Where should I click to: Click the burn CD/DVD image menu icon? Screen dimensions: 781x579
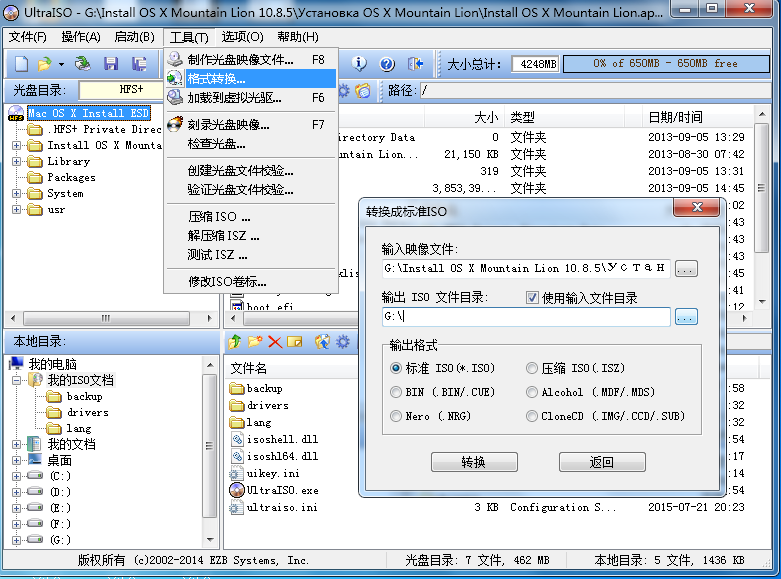click(175, 124)
